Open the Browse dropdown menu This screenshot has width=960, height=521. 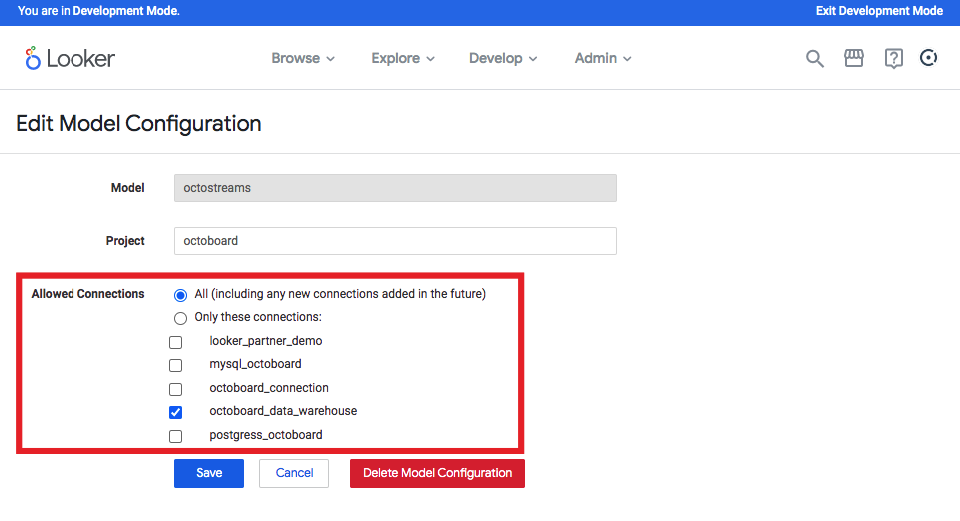tap(303, 58)
